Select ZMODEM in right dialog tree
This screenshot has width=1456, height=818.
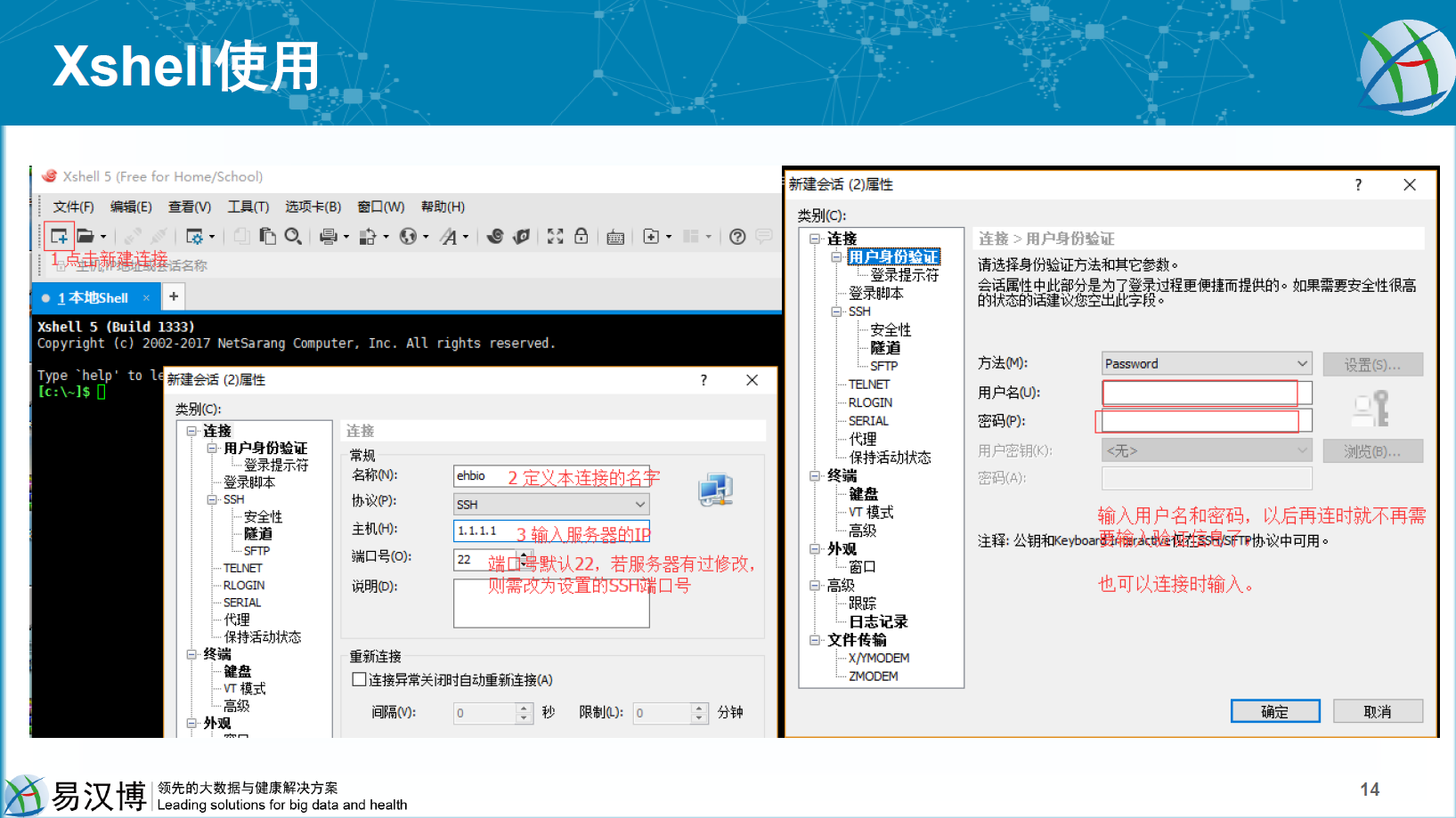click(874, 676)
